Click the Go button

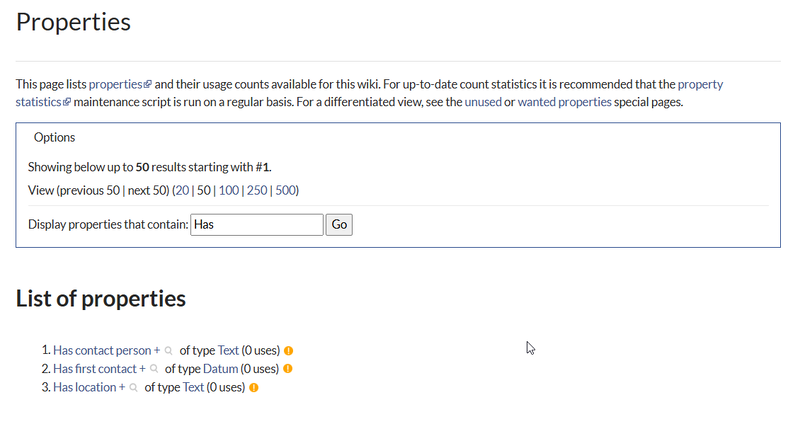[x=339, y=225]
